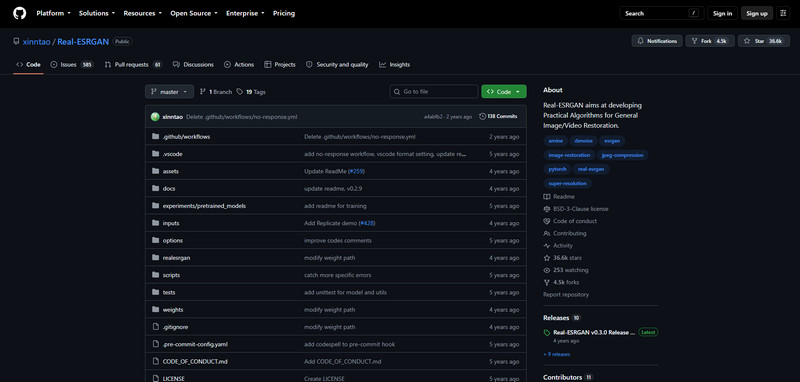Switch to the Insights tab

point(394,65)
